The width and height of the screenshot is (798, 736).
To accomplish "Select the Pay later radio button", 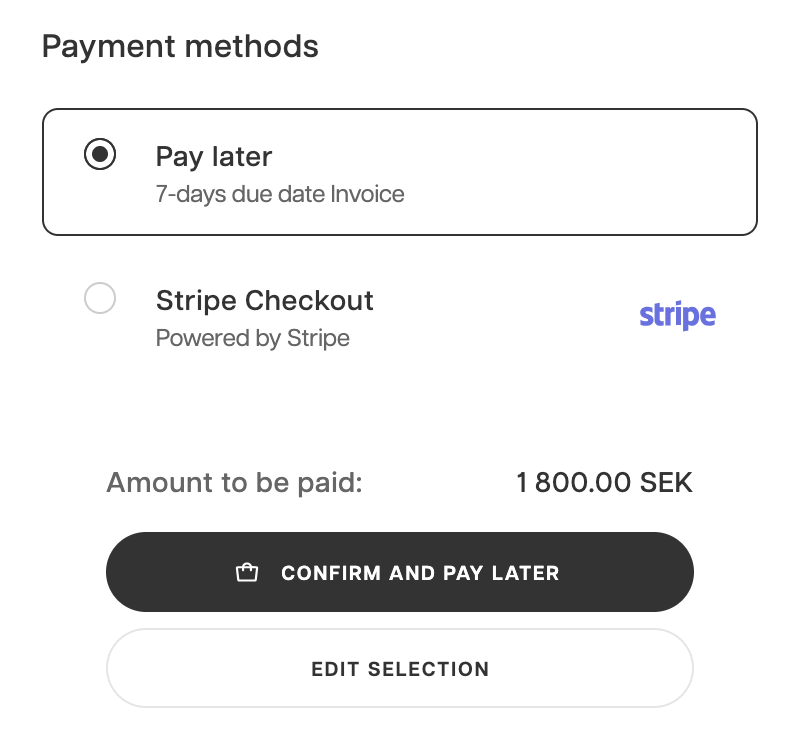I will (100, 155).
